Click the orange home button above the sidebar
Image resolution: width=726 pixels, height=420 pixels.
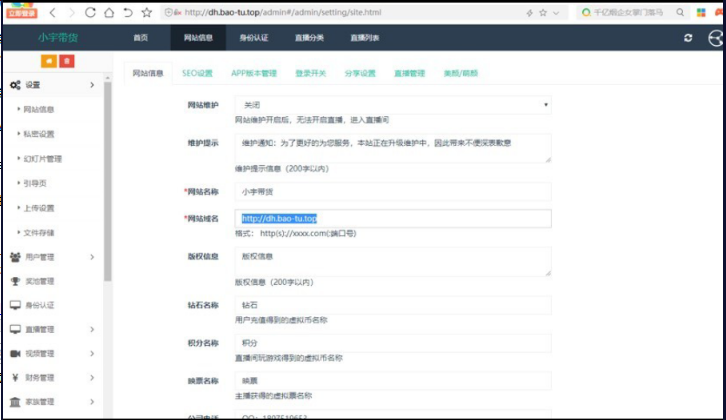(x=48, y=62)
